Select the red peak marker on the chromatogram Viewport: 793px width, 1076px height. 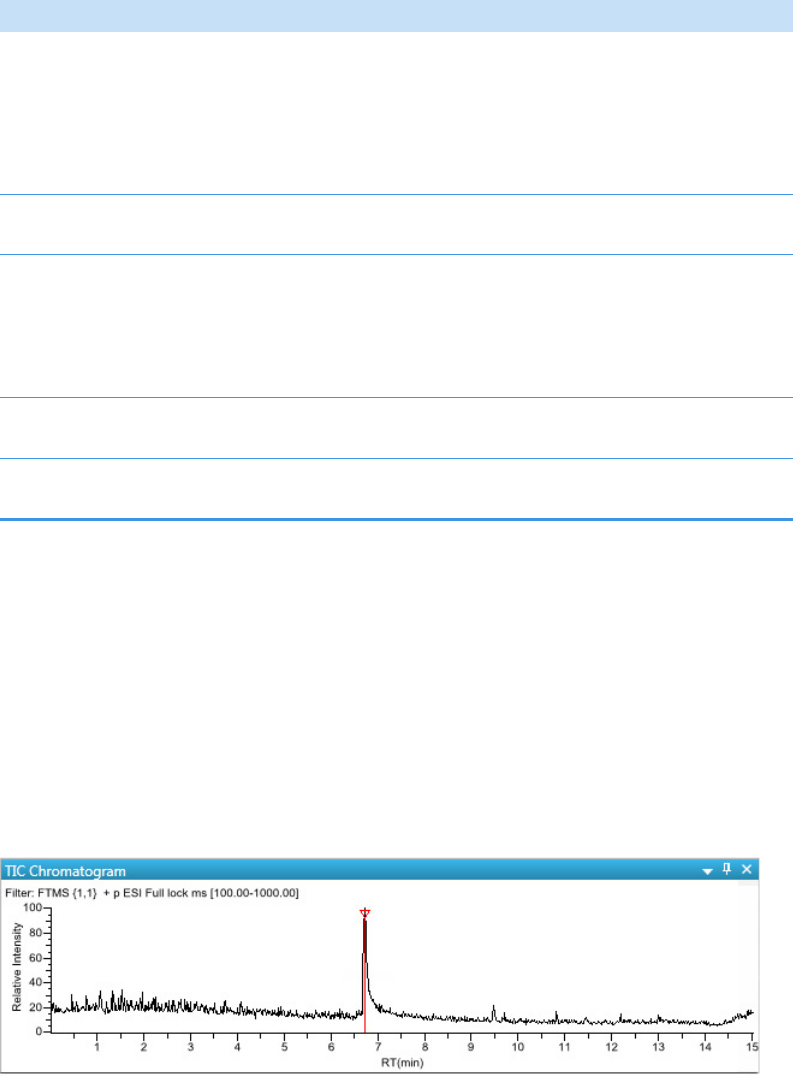pyautogui.click(x=365, y=913)
